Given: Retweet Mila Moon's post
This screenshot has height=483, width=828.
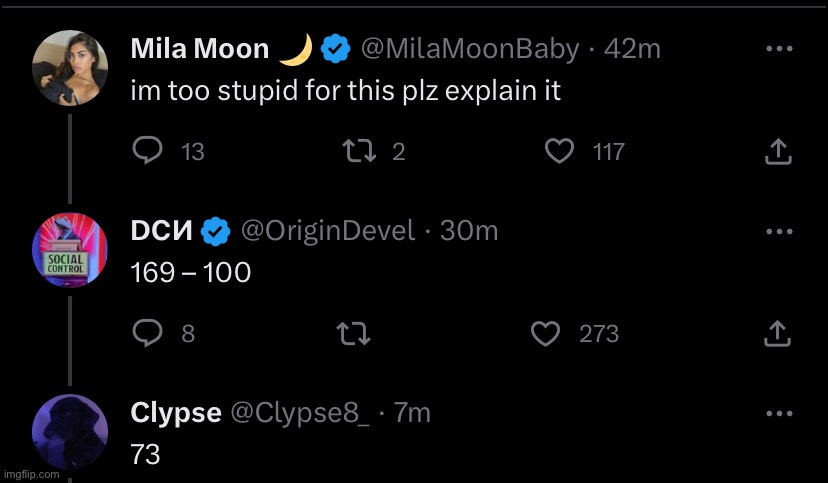Looking at the screenshot, I should click(x=359, y=151).
